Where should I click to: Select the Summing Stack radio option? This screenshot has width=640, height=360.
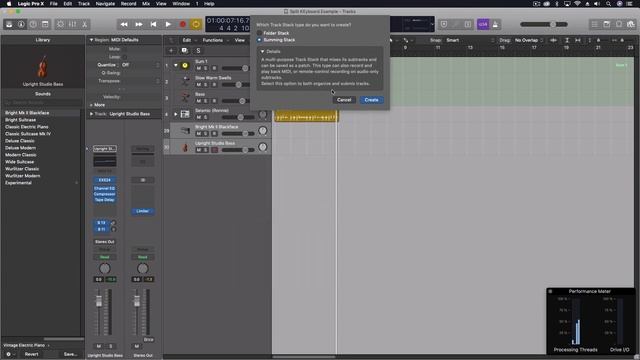point(259,40)
